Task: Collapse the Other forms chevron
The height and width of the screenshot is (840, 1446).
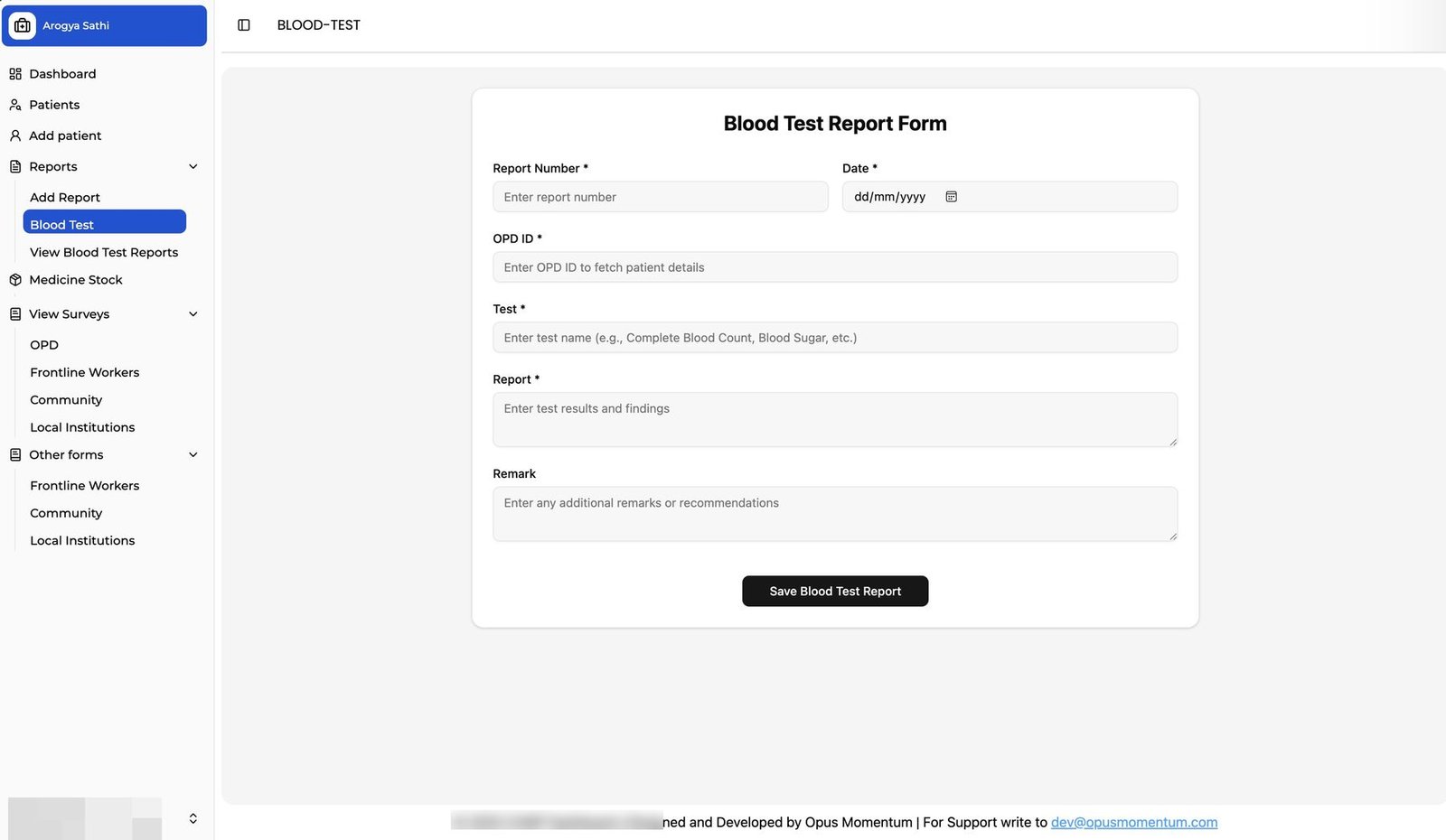Action: (x=193, y=455)
